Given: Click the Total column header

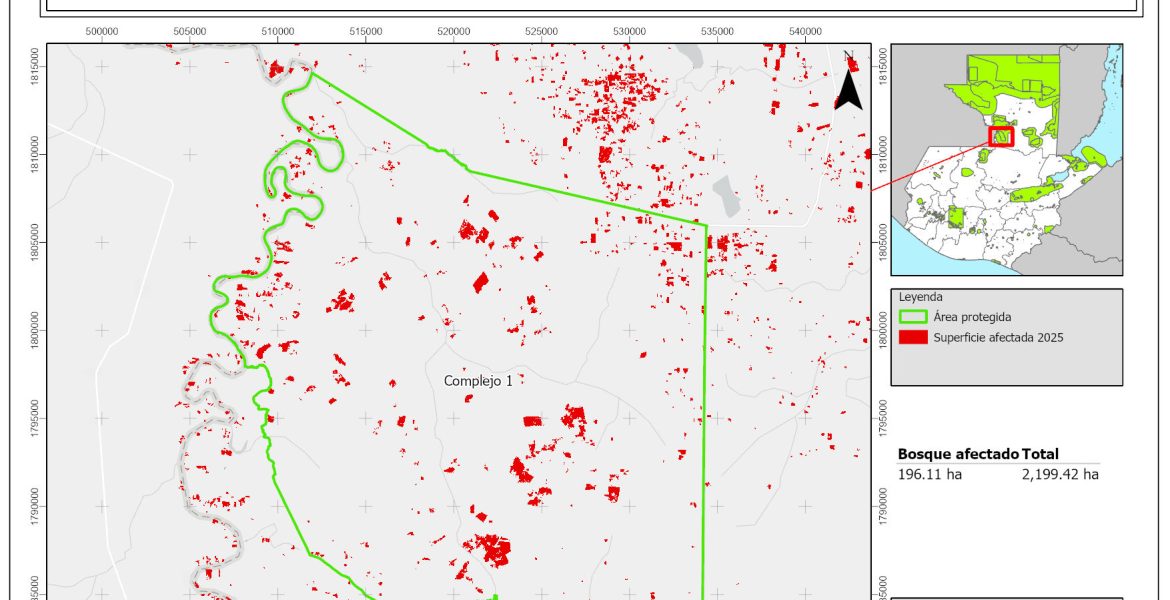Looking at the screenshot, I should click(1040, 454).
